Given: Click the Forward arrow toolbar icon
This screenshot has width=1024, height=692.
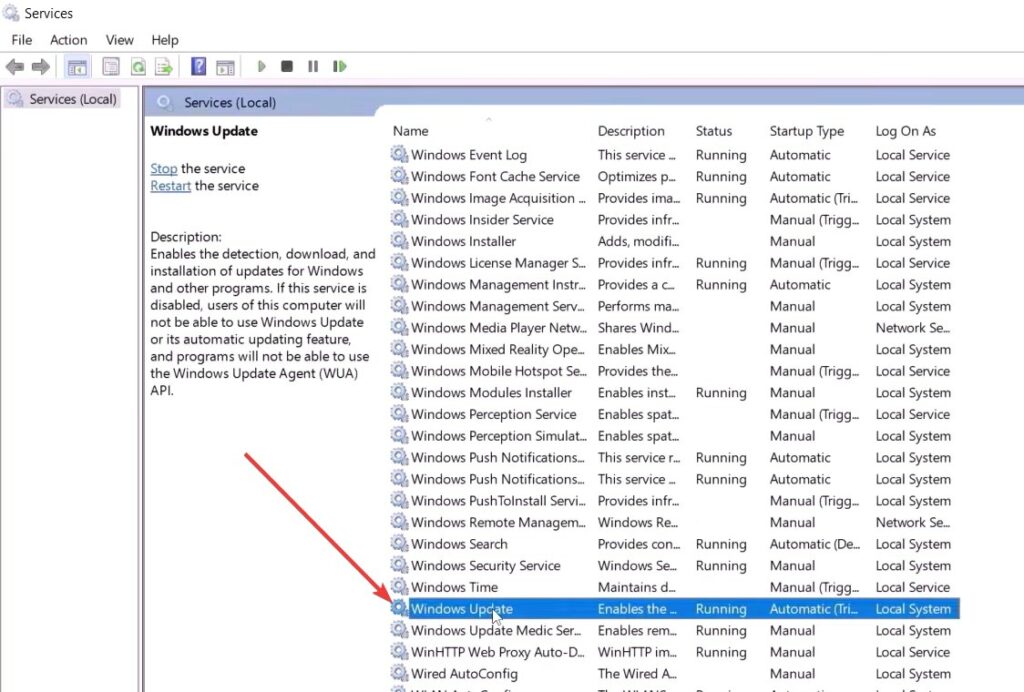Looking at the screenshot, I should click(x=40, y=67).
